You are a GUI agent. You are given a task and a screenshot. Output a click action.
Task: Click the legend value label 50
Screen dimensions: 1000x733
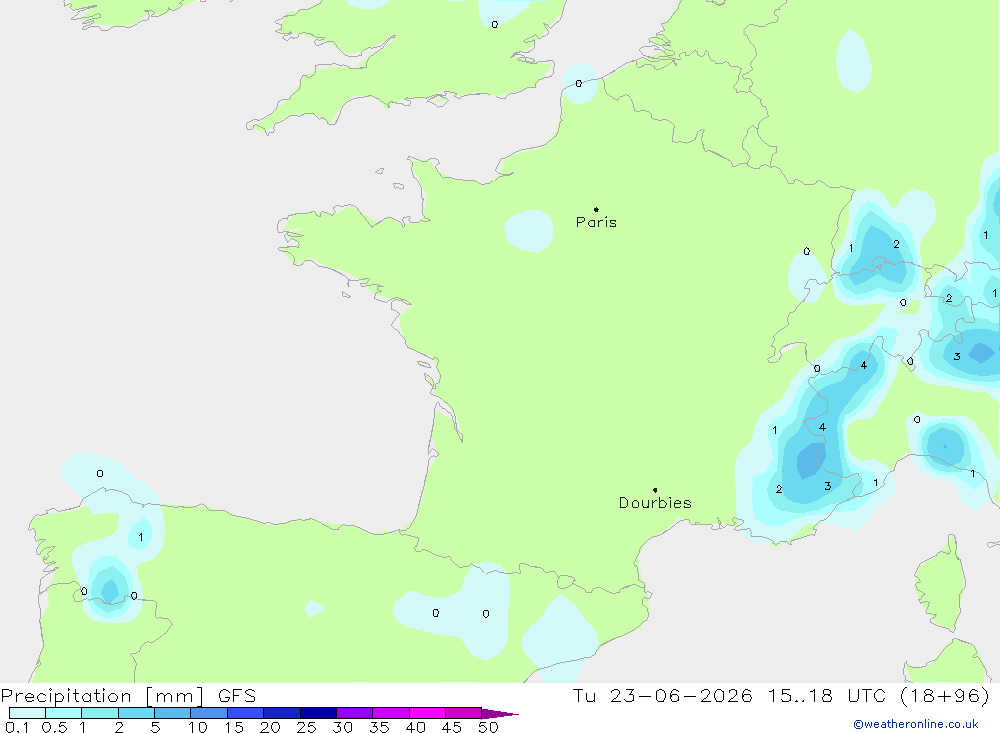(488, 727)
